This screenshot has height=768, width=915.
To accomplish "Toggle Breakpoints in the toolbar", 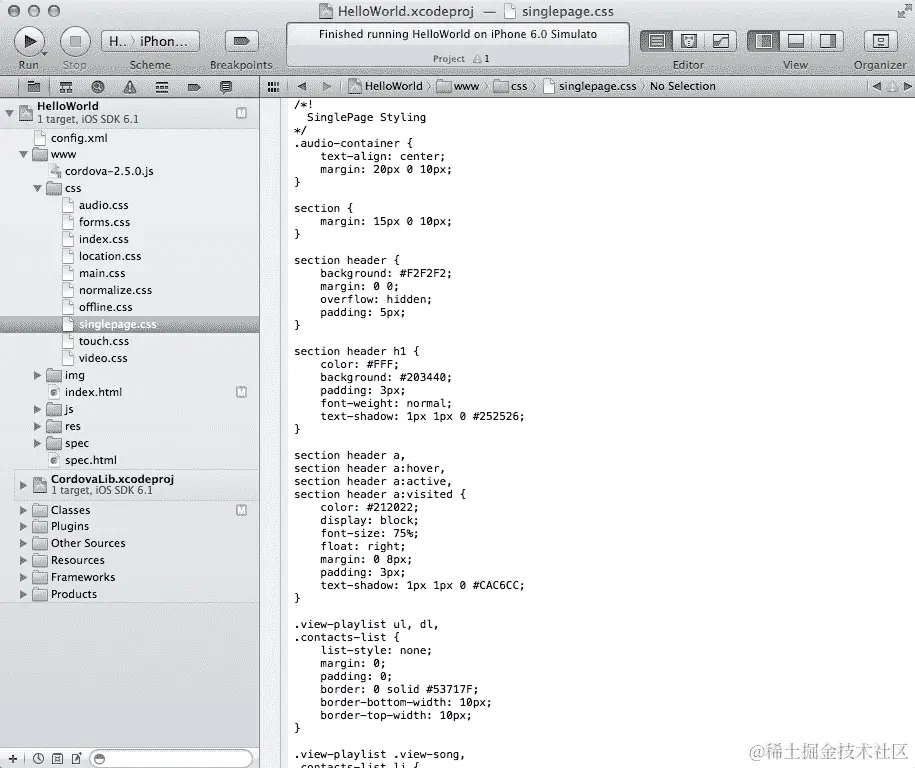I will coord(241,41).
